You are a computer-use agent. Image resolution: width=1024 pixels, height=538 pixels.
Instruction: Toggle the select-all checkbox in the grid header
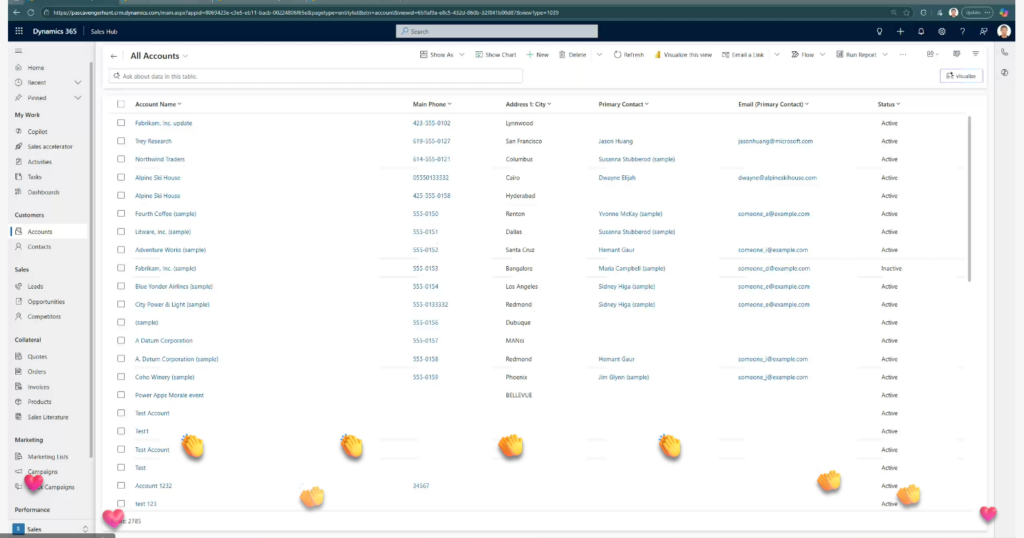pos(121,104)
